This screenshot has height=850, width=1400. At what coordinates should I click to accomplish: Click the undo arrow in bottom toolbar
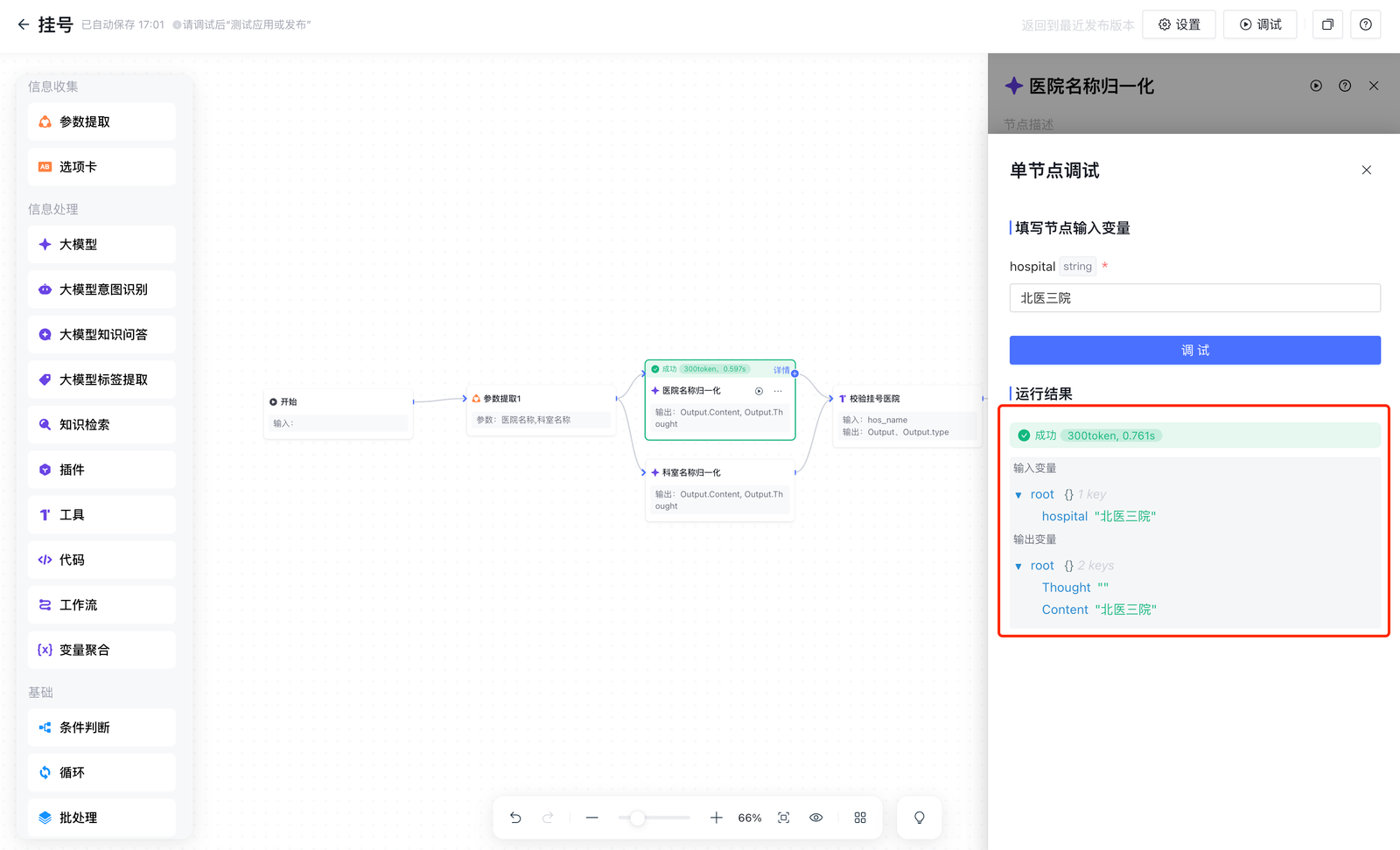[x=515, y=818]
